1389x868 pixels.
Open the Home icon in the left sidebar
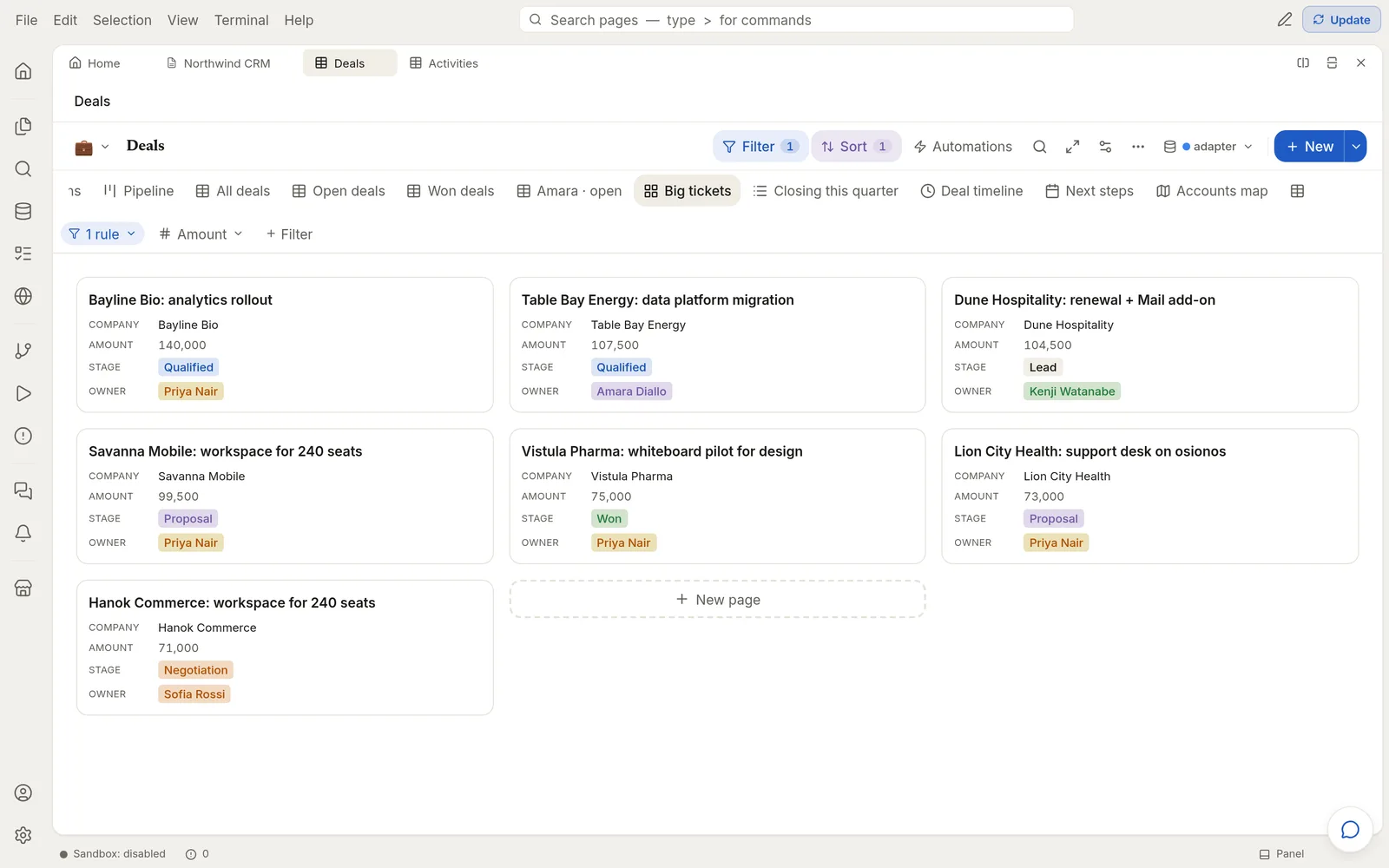click(x=23, y=71)
